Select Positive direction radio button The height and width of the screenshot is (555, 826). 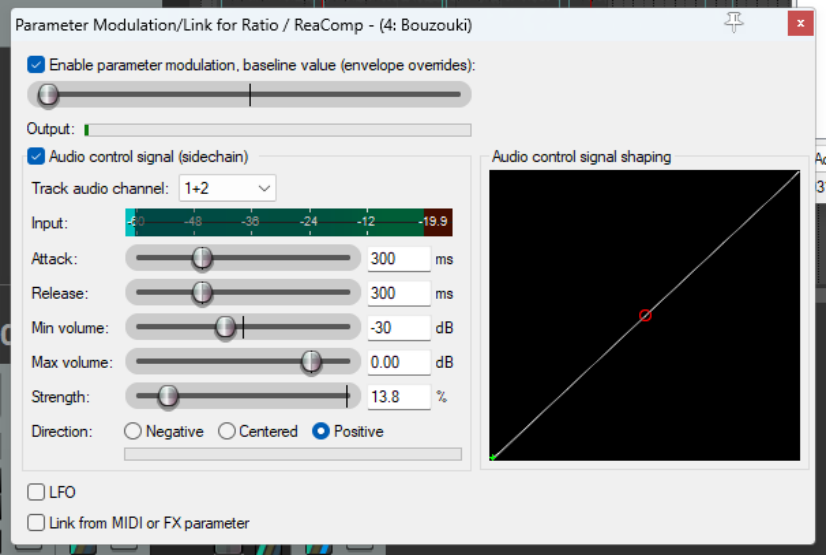coord(321,431)
